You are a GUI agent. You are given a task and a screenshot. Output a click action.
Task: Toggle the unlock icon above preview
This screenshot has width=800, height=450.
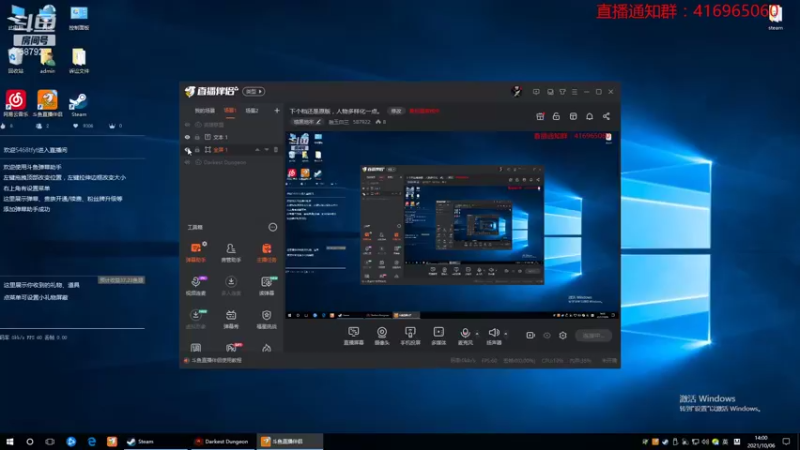tap(556, 116)
